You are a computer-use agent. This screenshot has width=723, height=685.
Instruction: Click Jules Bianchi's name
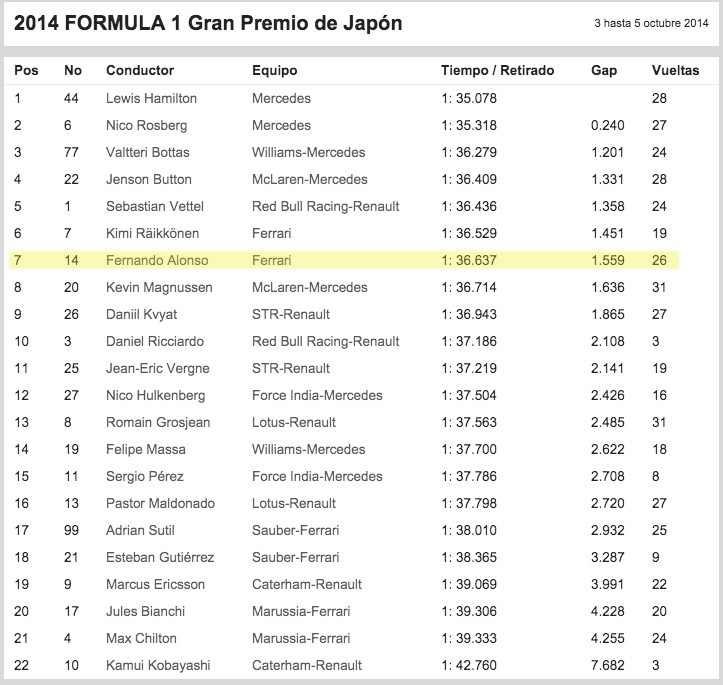[x=145, y=611]
